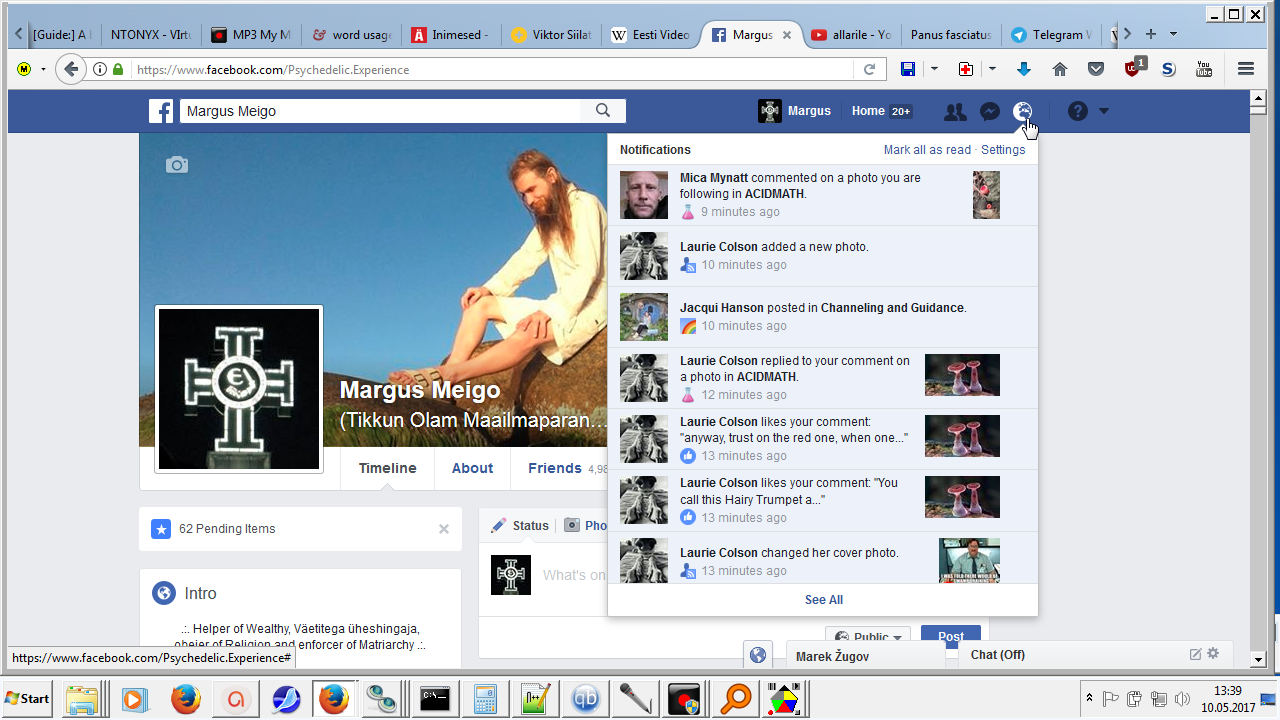Click the star icon beside Pending Items

161,529
